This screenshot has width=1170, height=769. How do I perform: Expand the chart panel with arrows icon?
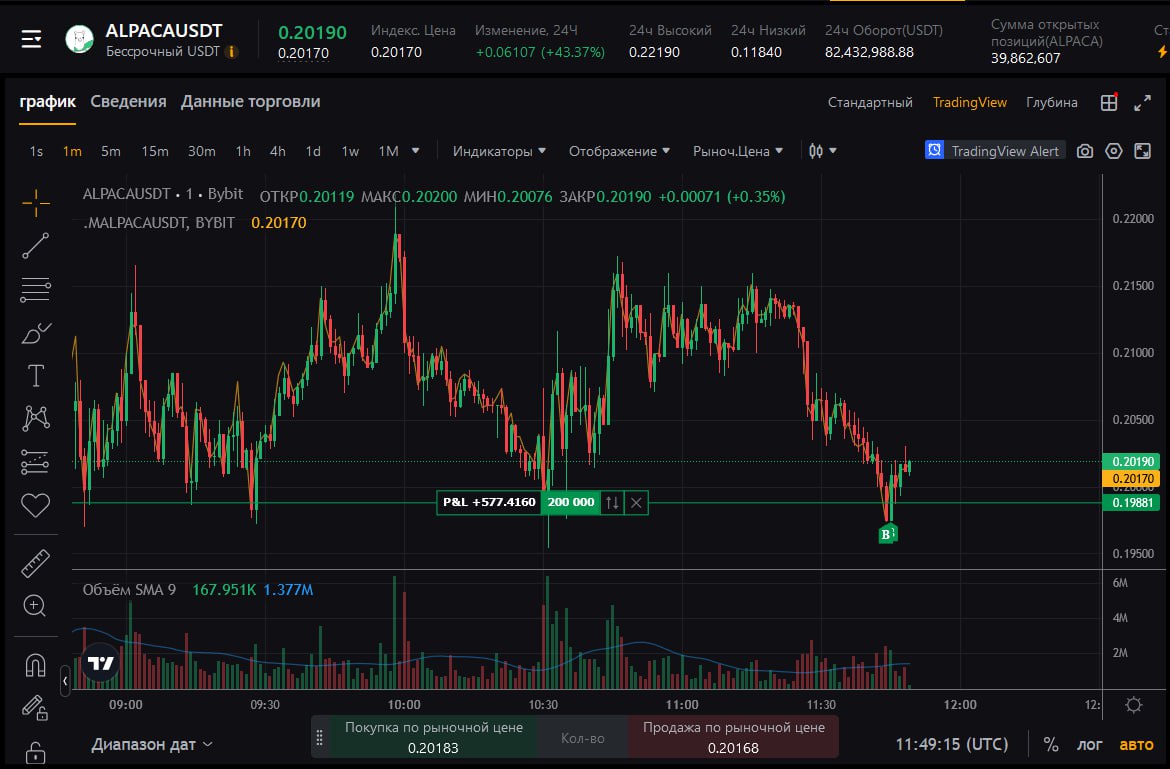click(1142, 103)
